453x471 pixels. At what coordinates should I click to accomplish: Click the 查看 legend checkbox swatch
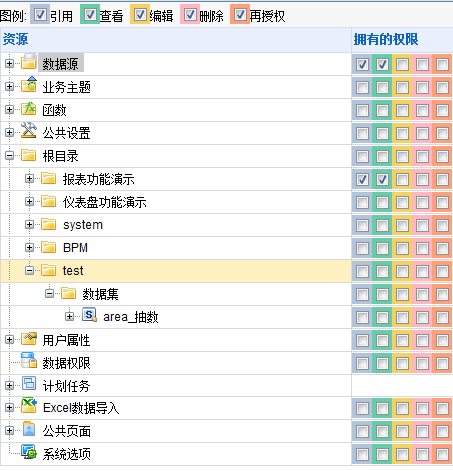pyautogui.click(x=90, y=14)
